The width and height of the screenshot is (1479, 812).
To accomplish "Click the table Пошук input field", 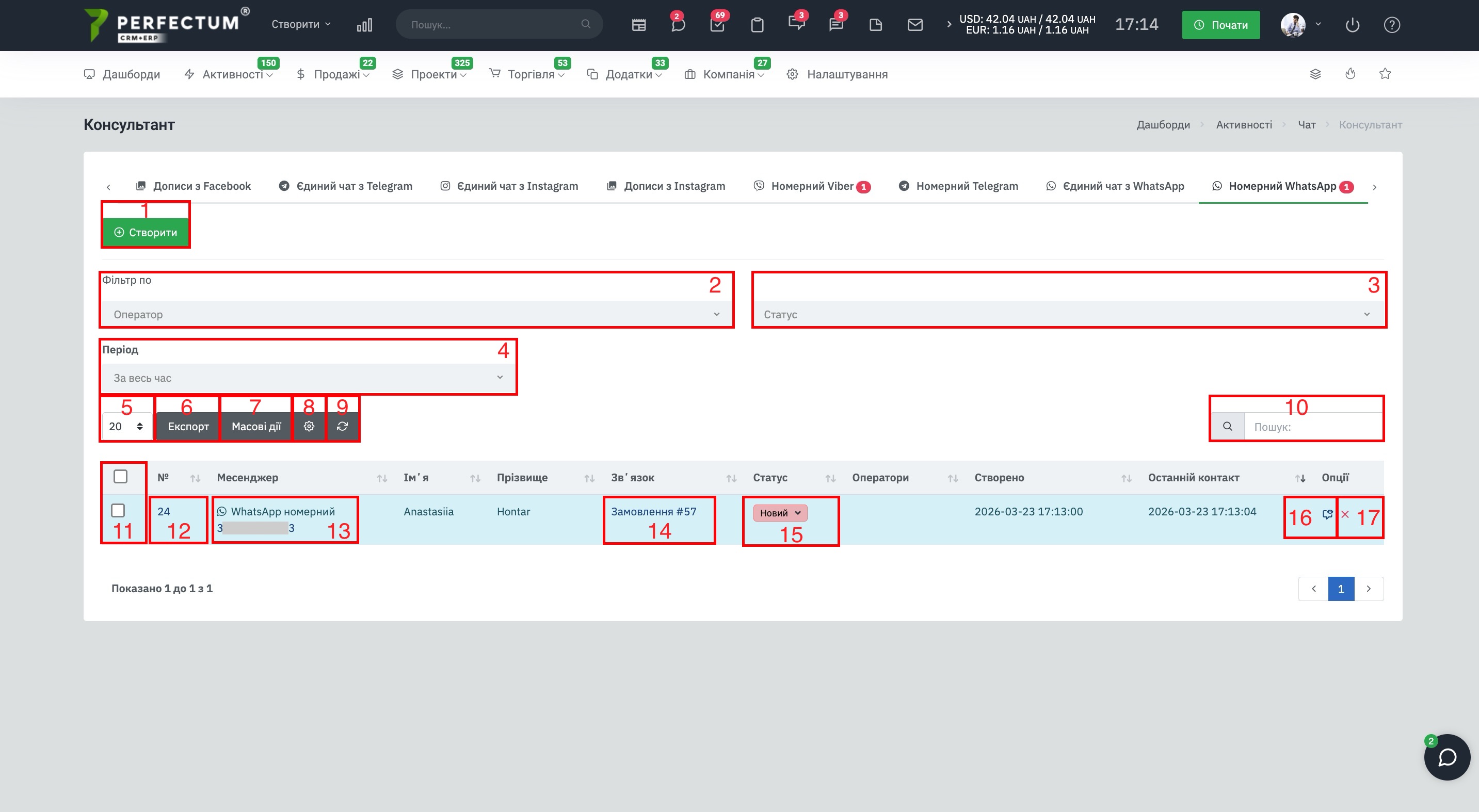I will [1312, 427].
